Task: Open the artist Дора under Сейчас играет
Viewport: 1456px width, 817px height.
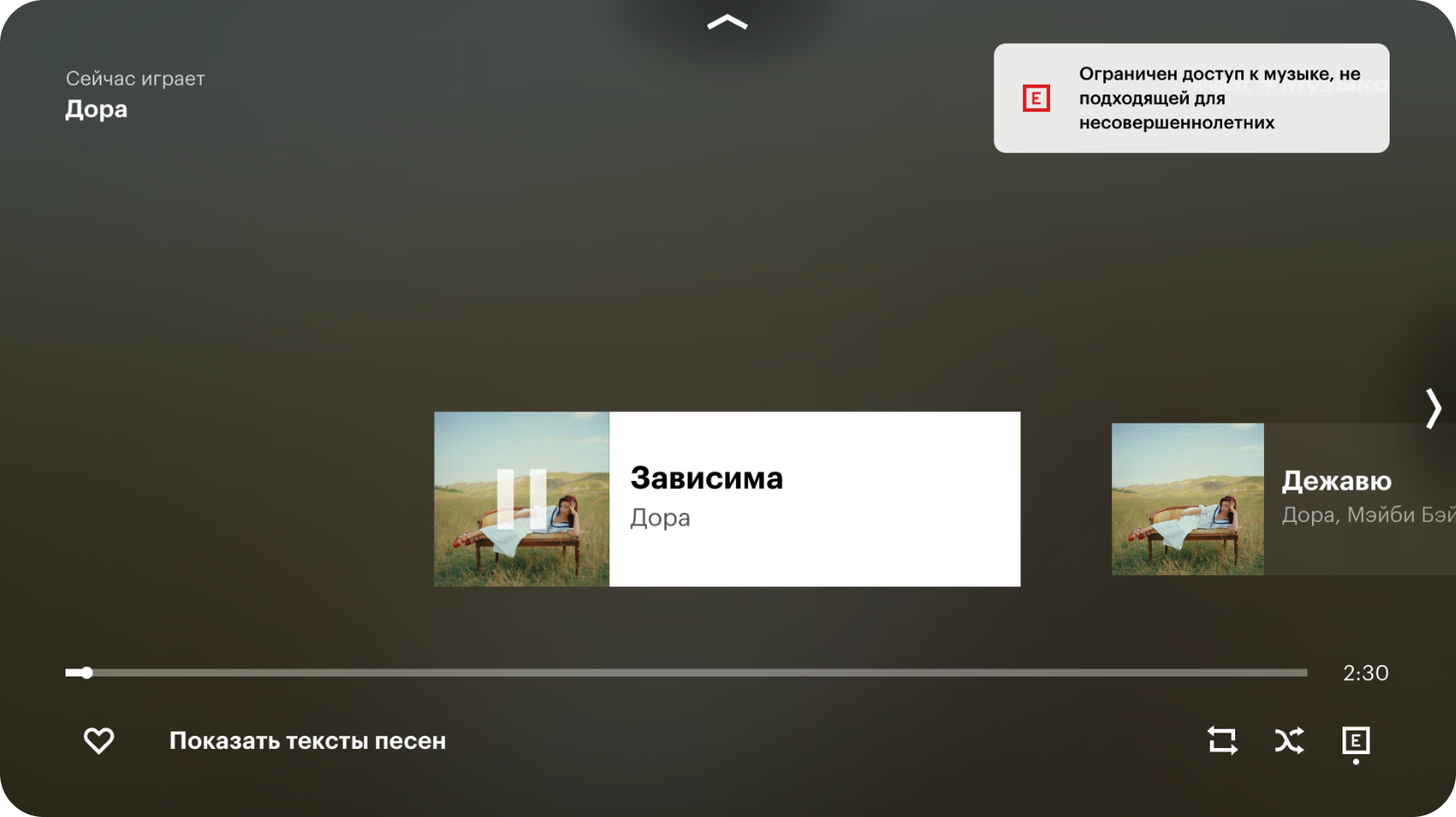Action: (96, 109)
